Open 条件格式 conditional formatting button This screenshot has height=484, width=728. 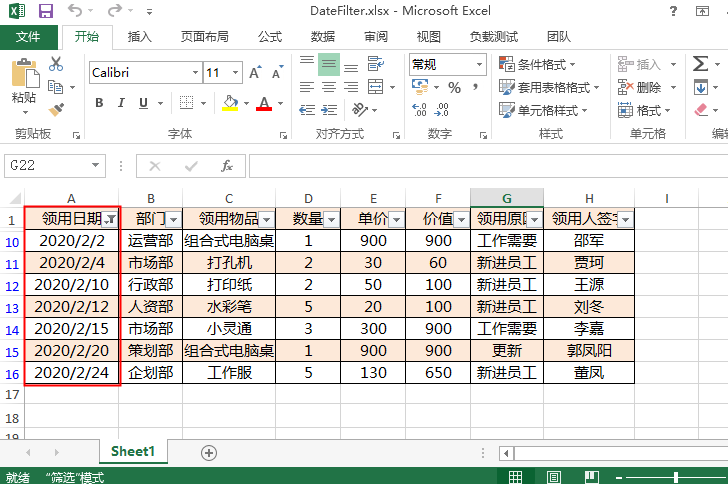click(537, 64)
